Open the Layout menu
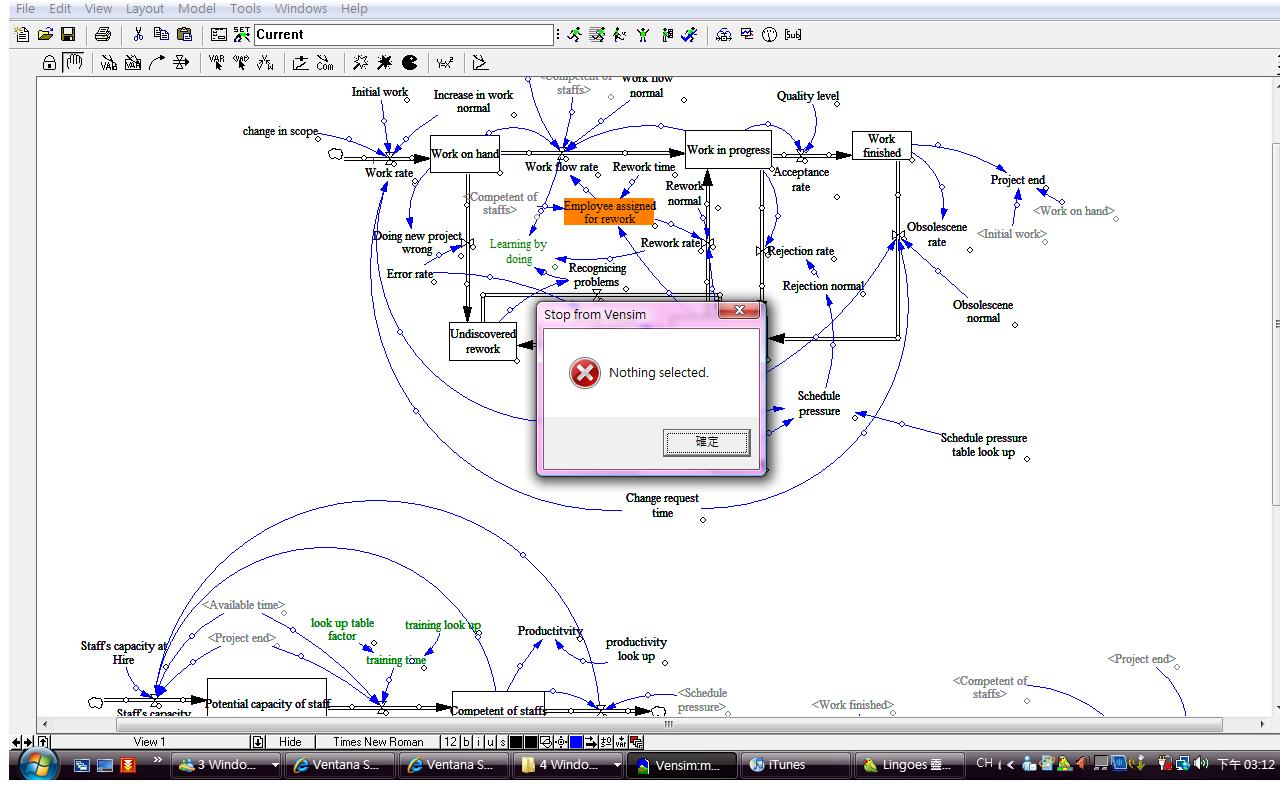Screen dimensions: 1280x800 pos(145,8)
